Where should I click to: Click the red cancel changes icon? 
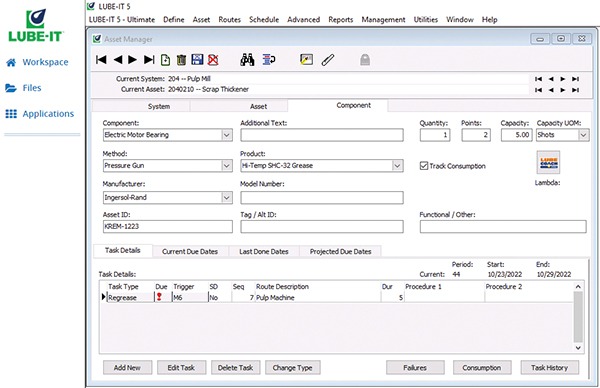(213, 60)
